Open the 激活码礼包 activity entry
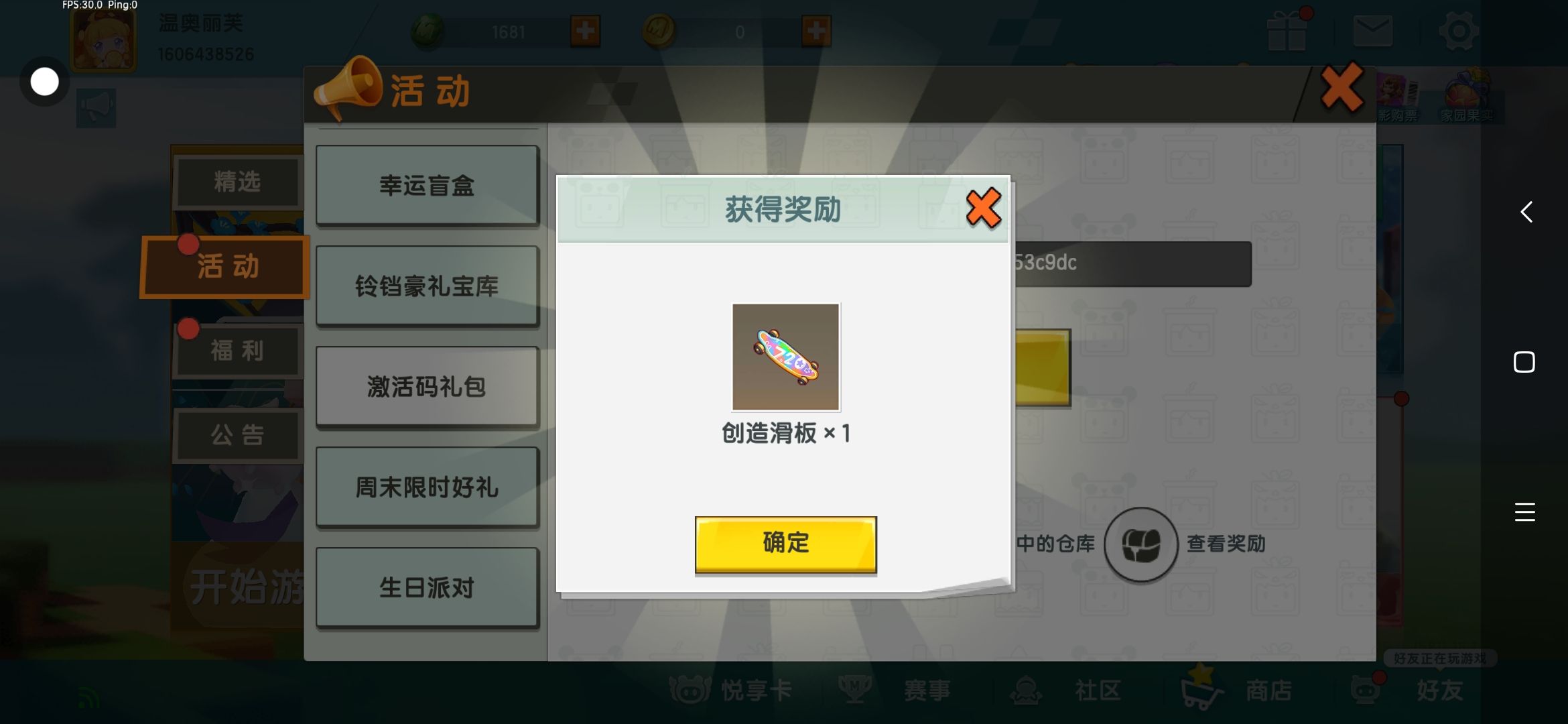The image size is (1568, 724). coord(427,386)
